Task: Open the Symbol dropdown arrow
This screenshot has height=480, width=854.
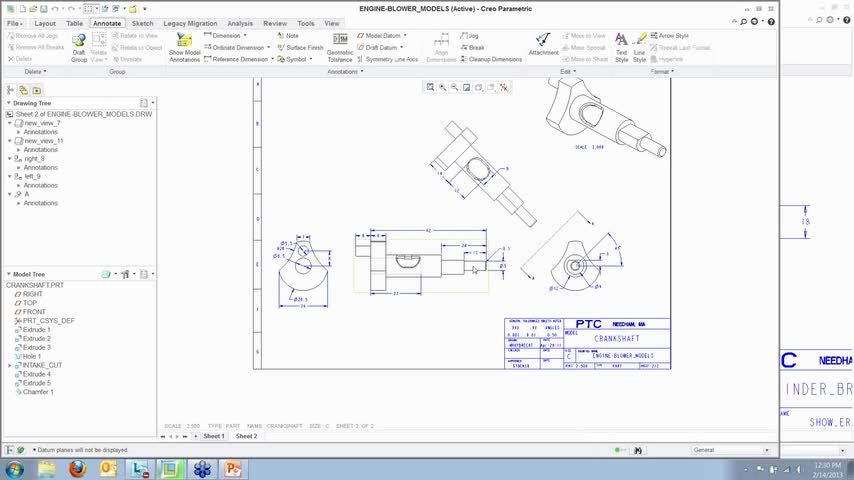Action: (311, 59)
